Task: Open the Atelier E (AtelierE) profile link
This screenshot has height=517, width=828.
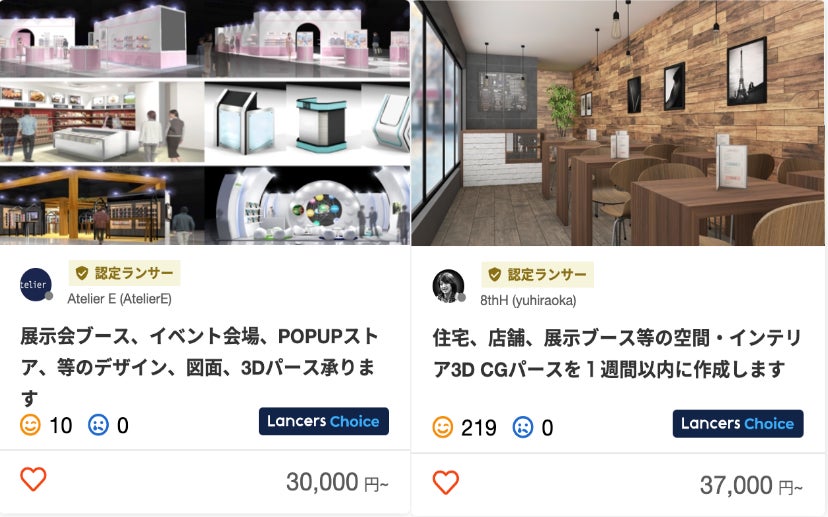Action: pos(119,299)
